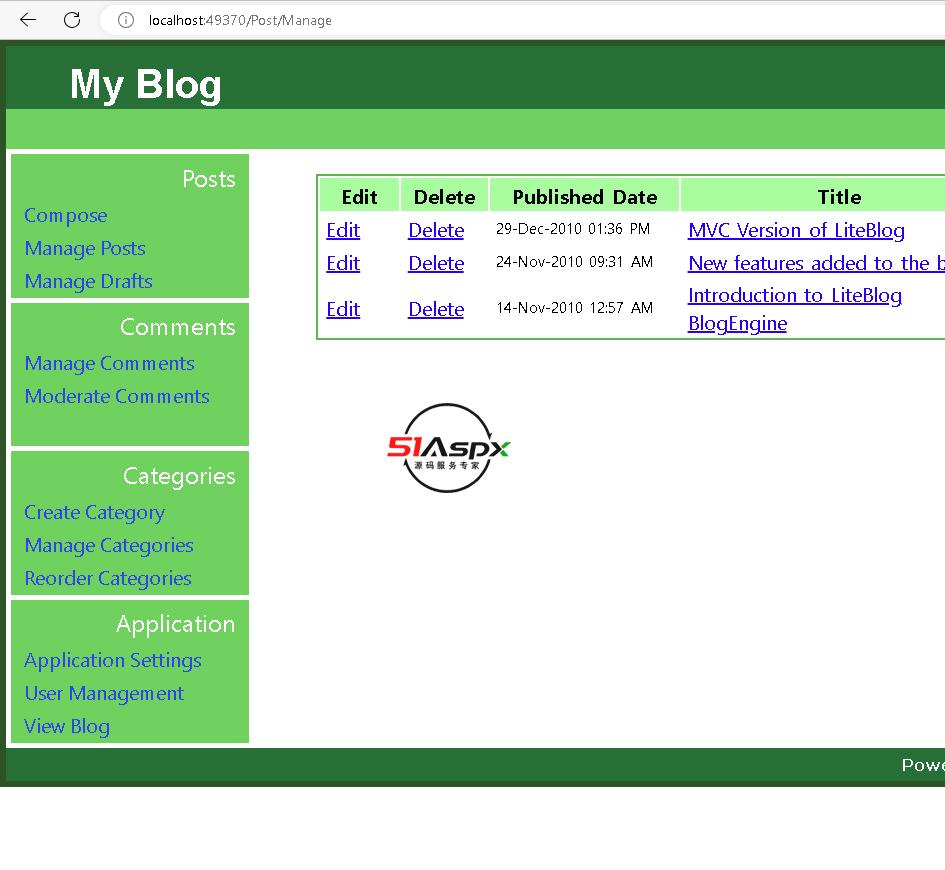Image resolution: width=945 pixels, height=870 pixels.
Task: Open Manage Drafts
Action: click(x=88, y=281)
